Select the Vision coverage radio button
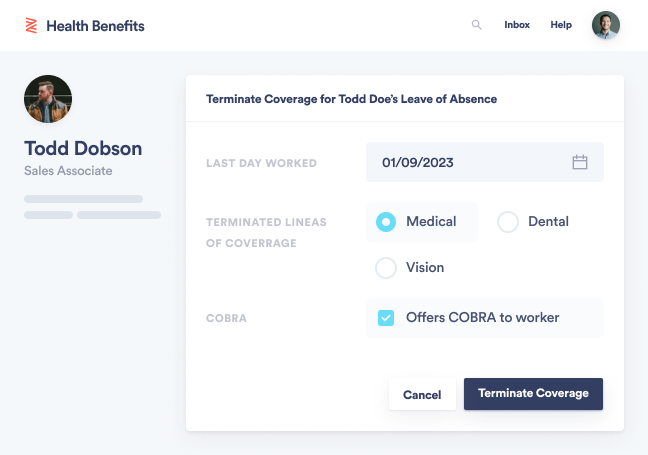Image resolution: width=648 pixels, height=455 pixels. point(386,268)
